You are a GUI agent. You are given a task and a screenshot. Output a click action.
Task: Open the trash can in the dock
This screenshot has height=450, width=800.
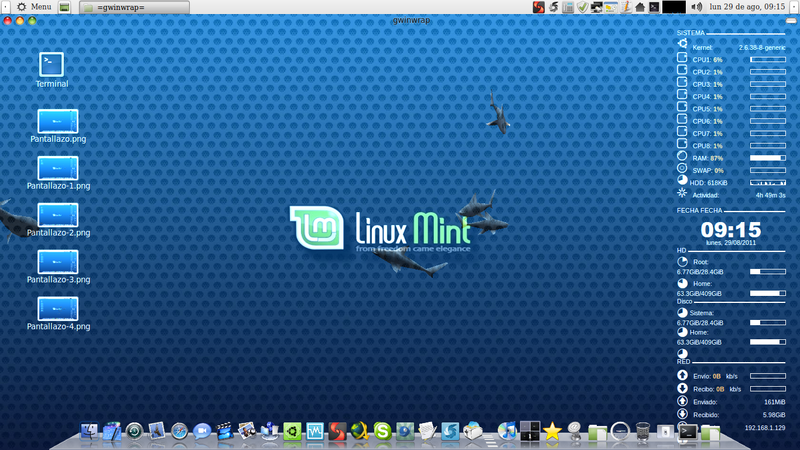point(643,432)
